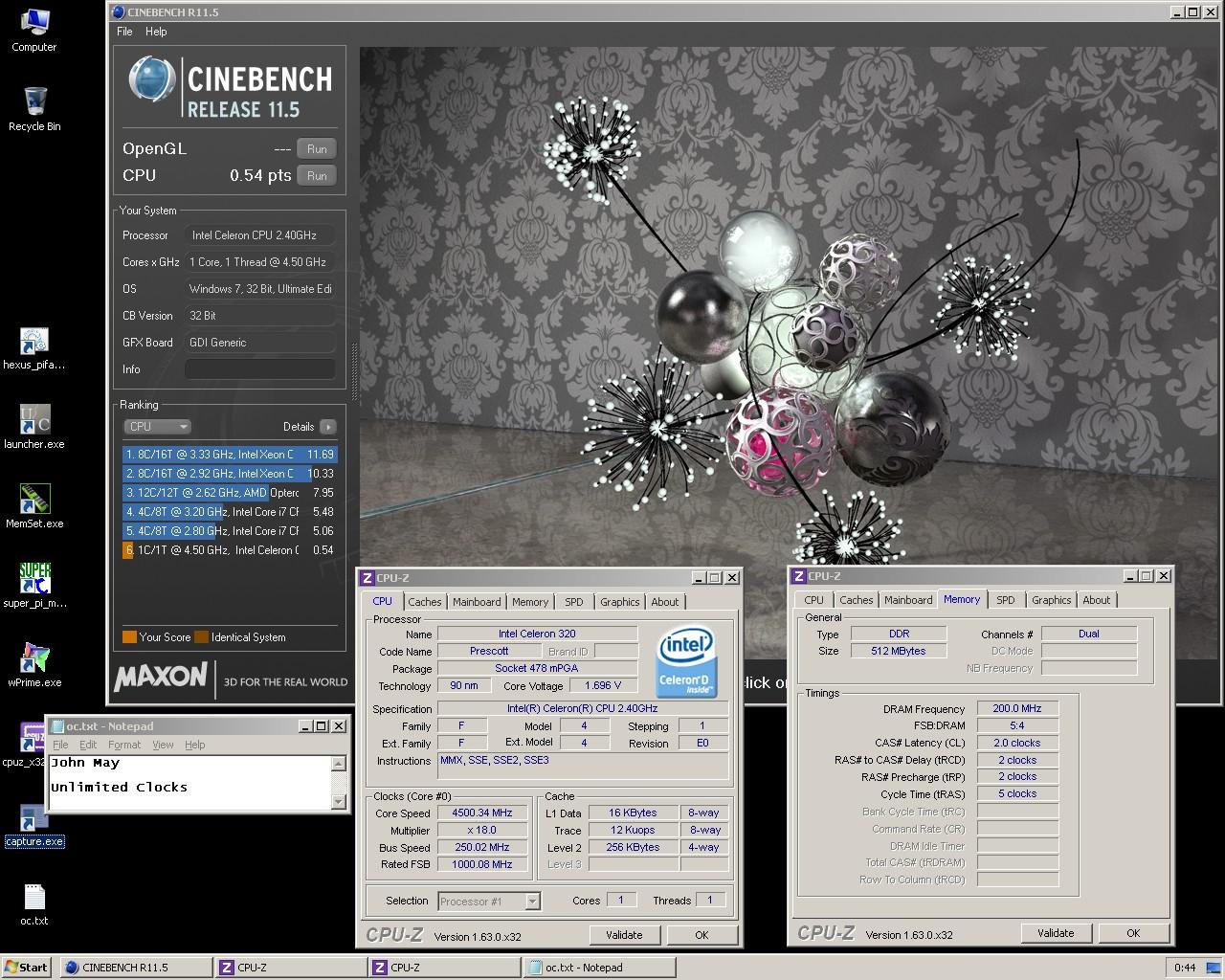Open the Ranking Details arrow button
1225x980 pixels.
pyautogui.click(x=328, y=427)
